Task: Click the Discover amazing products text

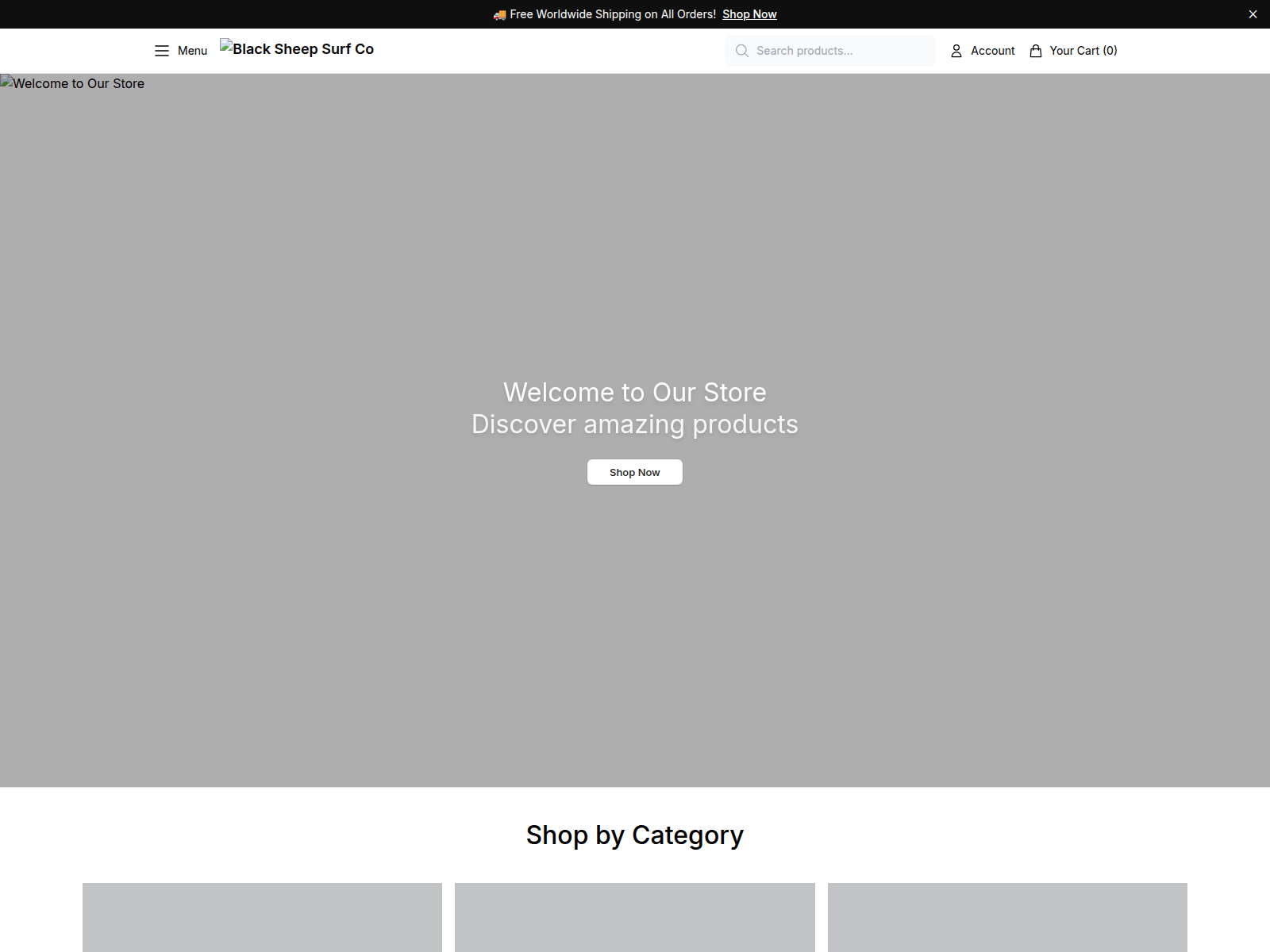Action: [635, 424]
